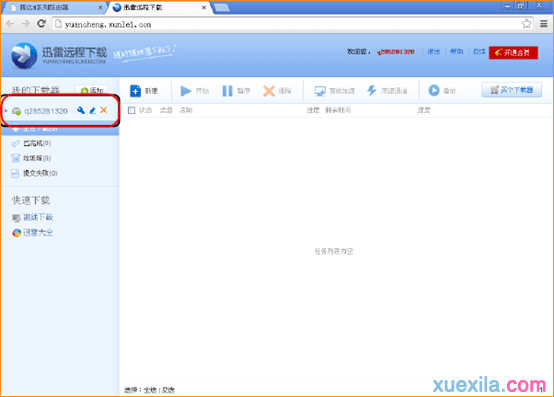Click the blue 开始 start triangle icon
The image size is (554, 397).
pyautogui.click(x=185, y=91)
